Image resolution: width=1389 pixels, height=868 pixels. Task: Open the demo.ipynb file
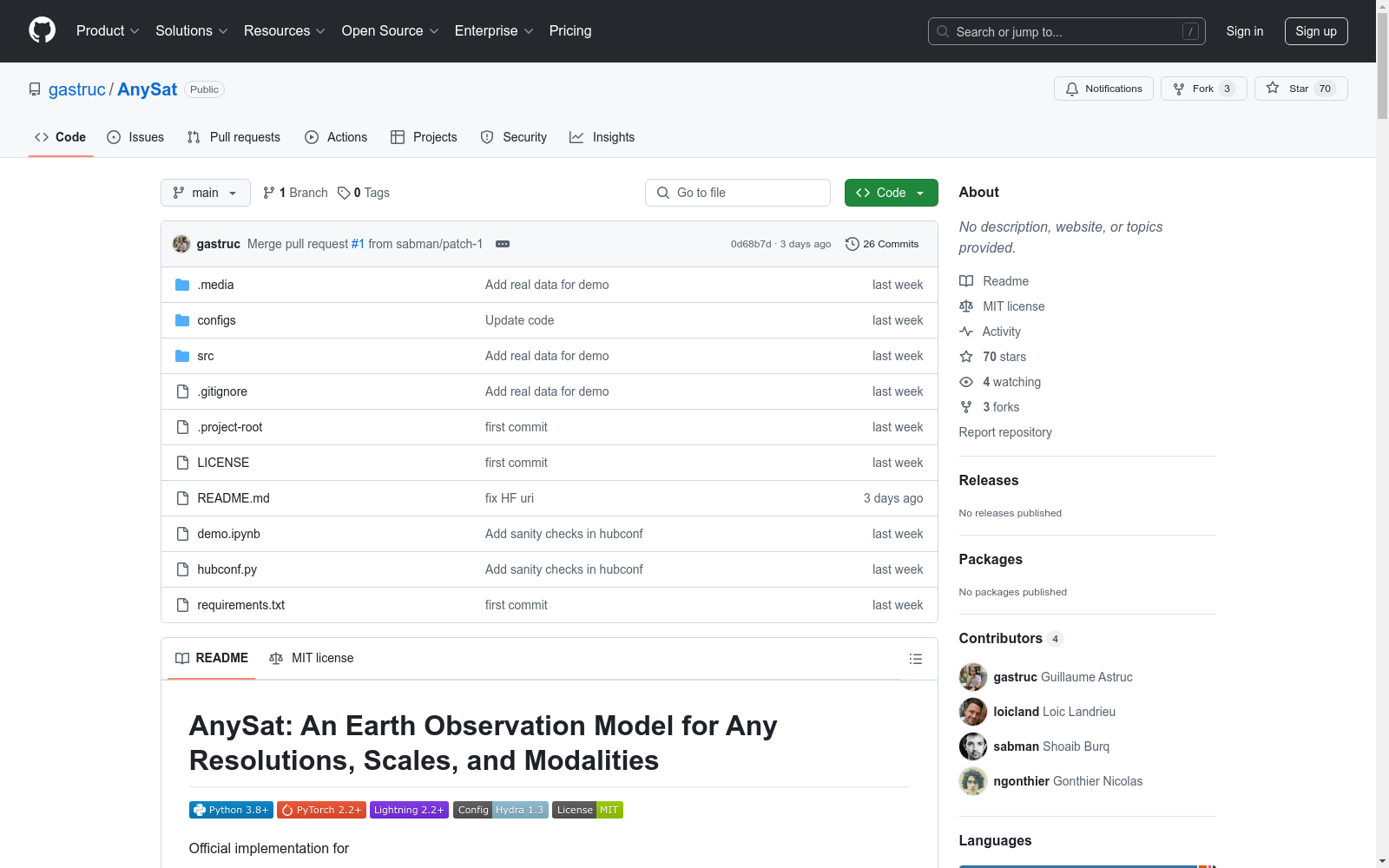[x=228, y=534]
